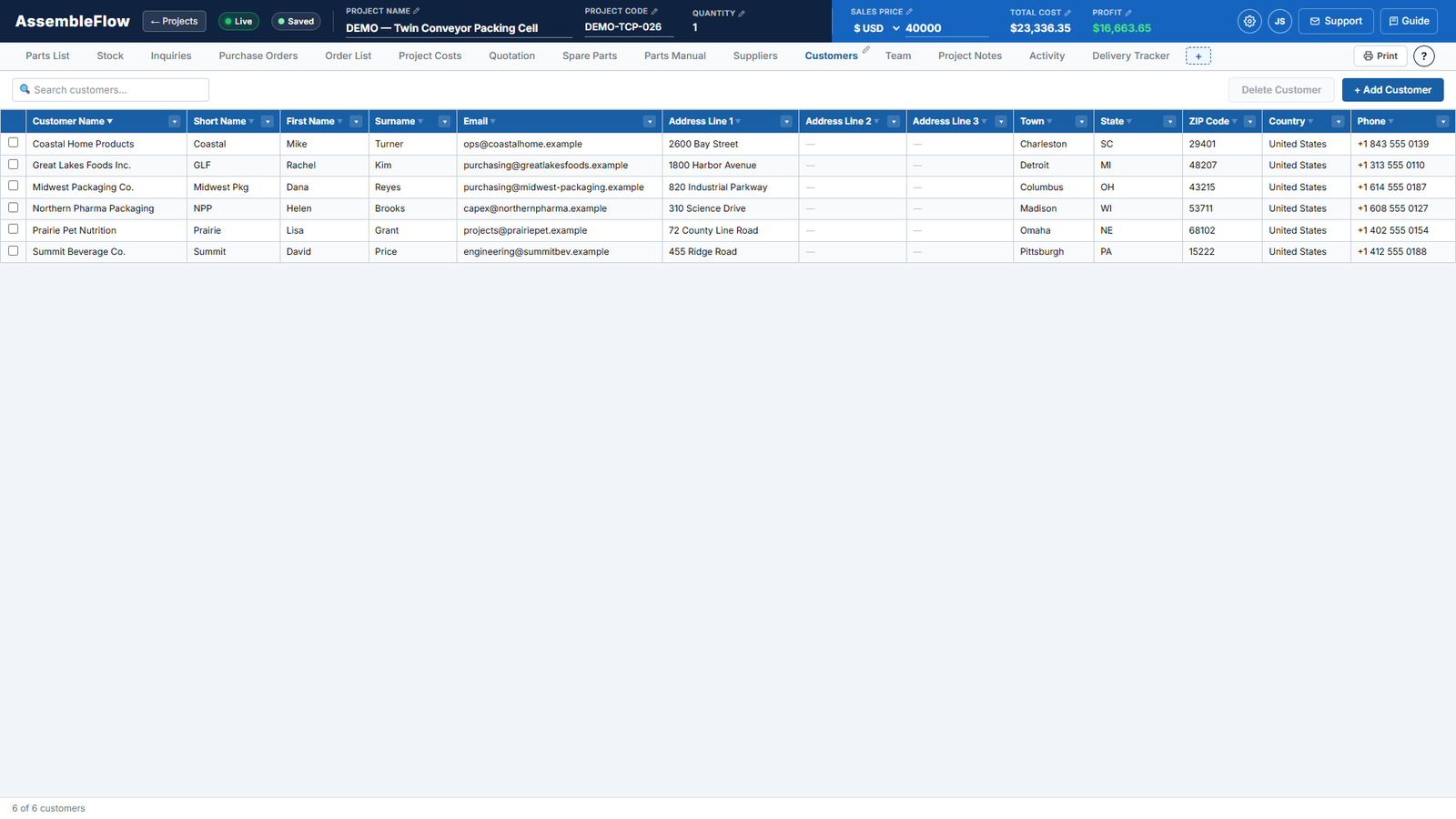Open the JS user avatar menu

(1279, 21)
